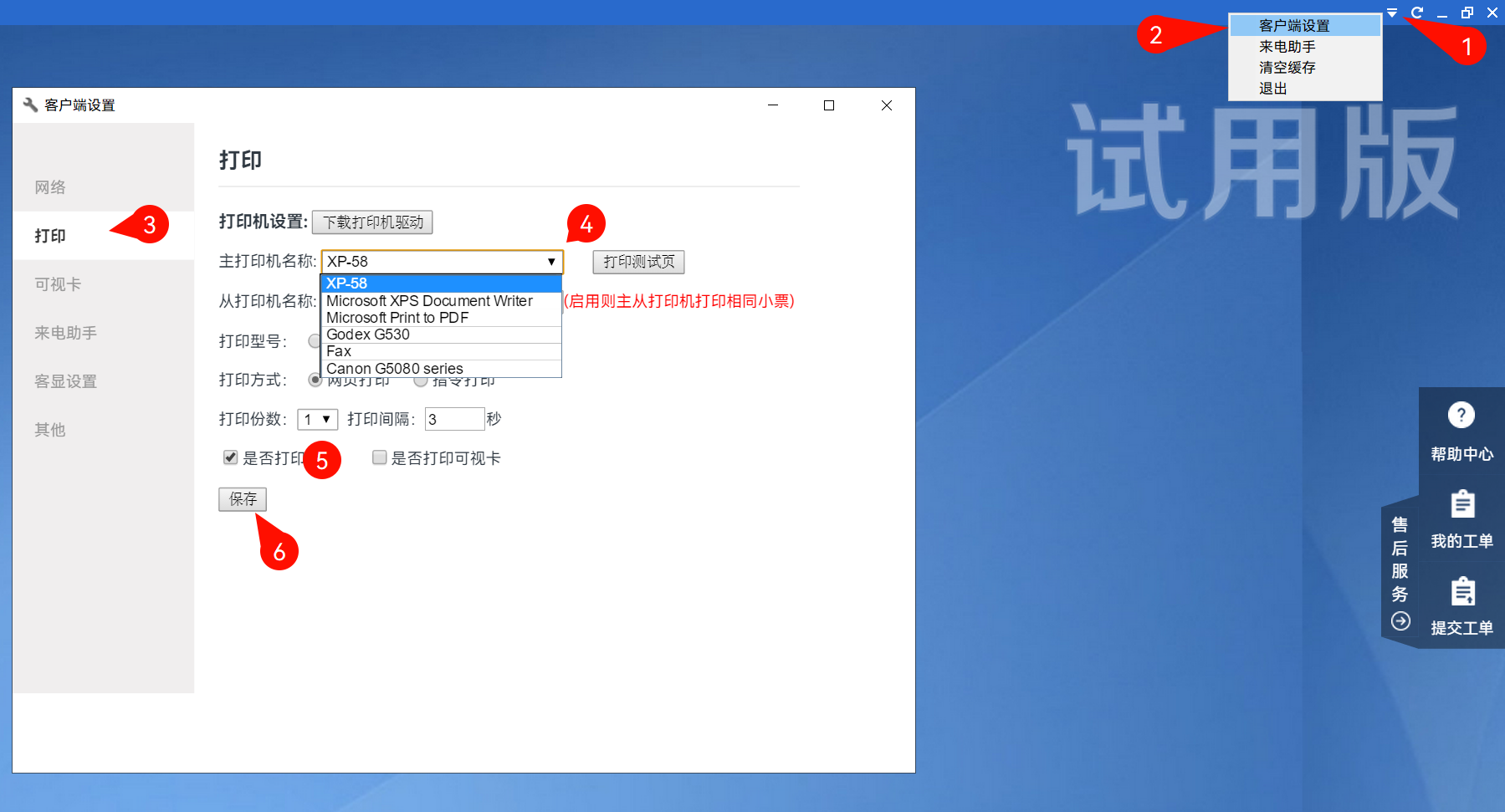The height and width of the screenshot is (812, 1505).
Task: Click the 打印间隔: label
Action: point(381,419)
